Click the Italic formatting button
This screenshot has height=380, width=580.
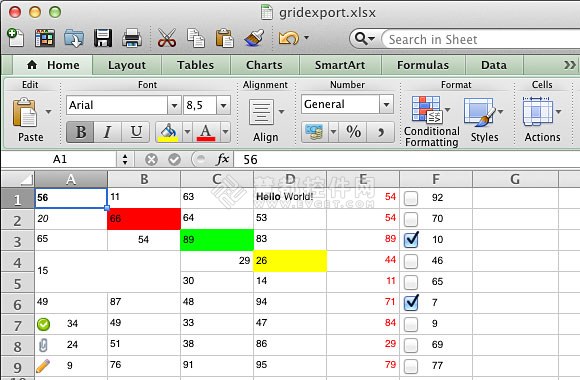point(108,132)
